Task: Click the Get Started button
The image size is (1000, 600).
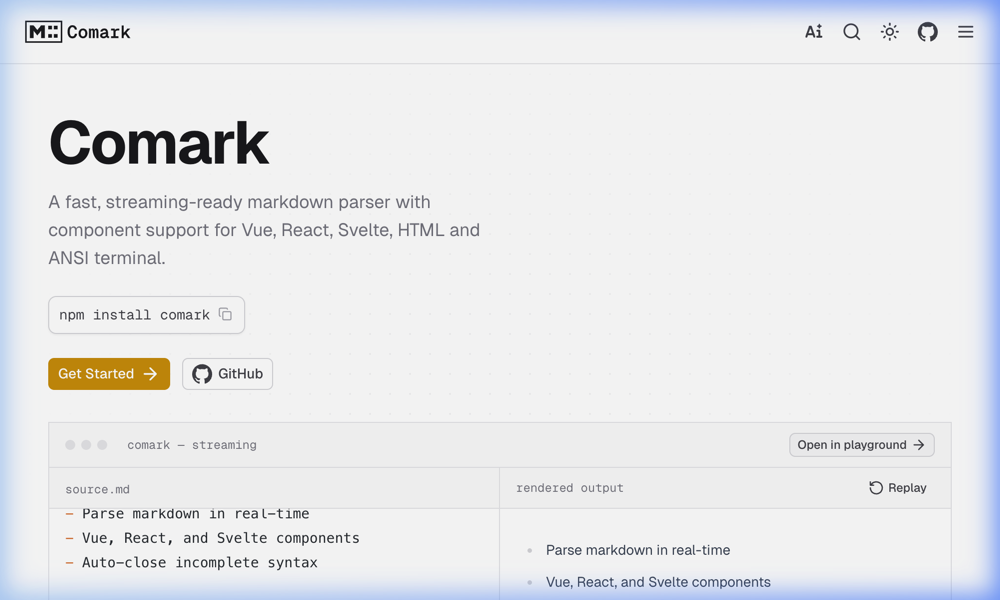Action: [x=108, y=373]
